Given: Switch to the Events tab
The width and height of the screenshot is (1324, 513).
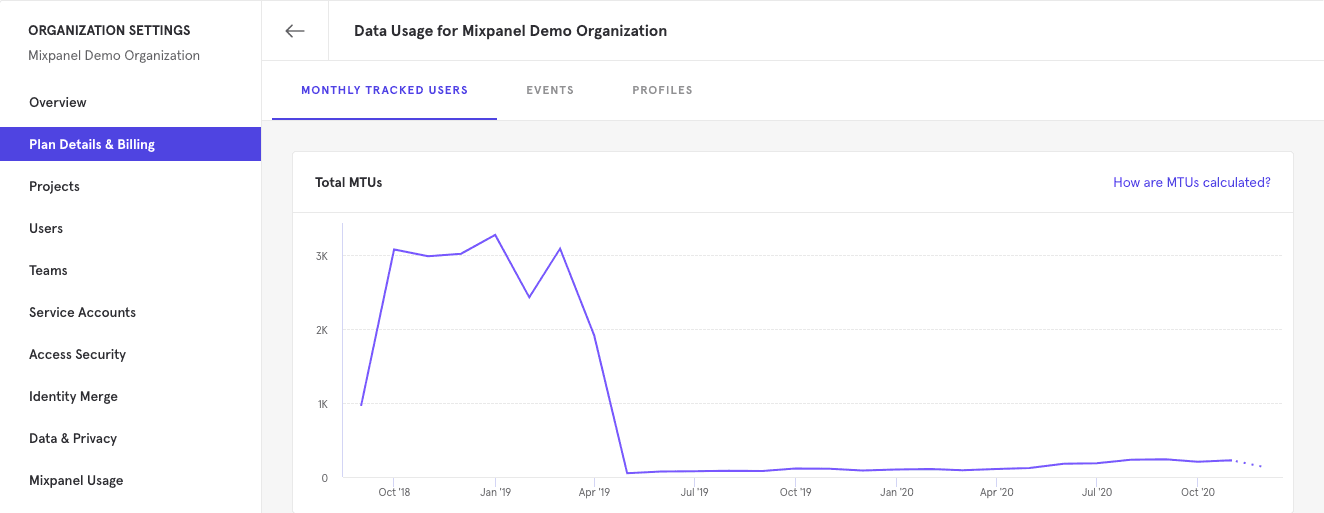Looking at the screenshot, I should pyautogui.click(x=550, y=90).
